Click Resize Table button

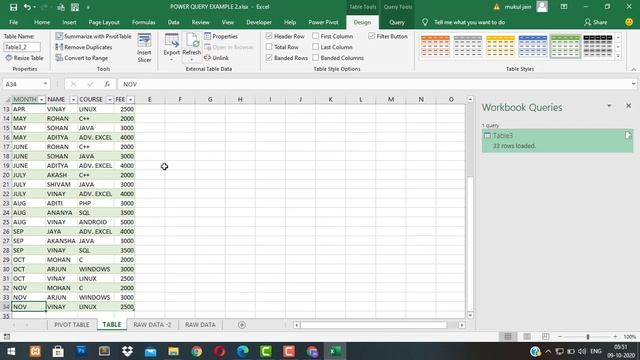24,58
